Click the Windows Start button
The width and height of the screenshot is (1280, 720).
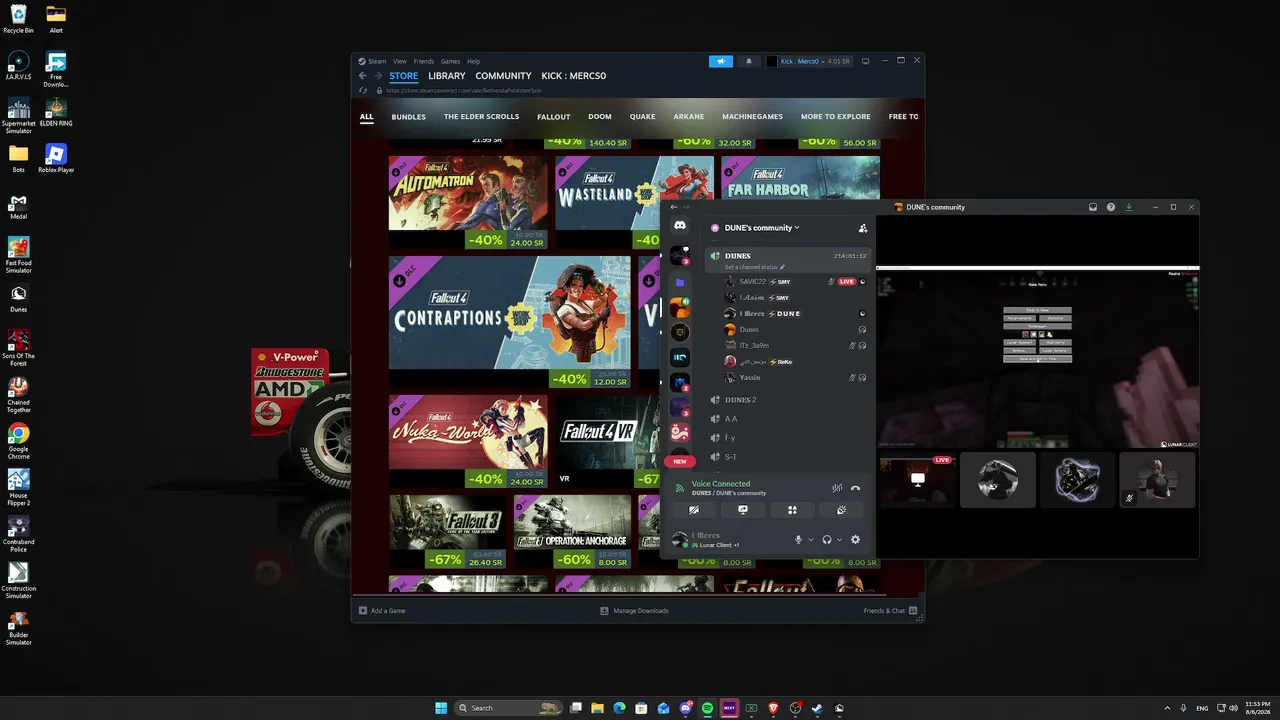coord(441,708)
